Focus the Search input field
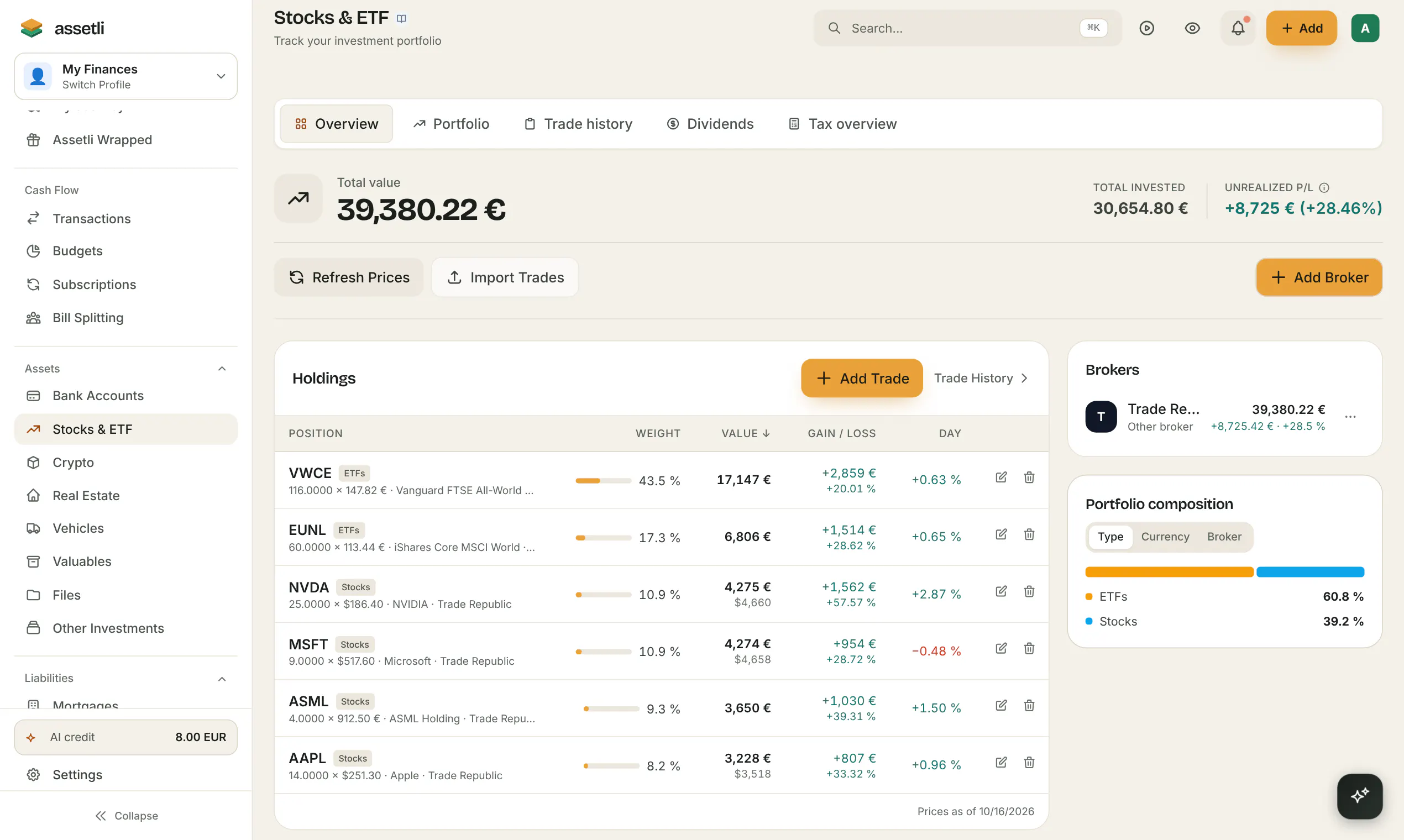 point(967,28)
